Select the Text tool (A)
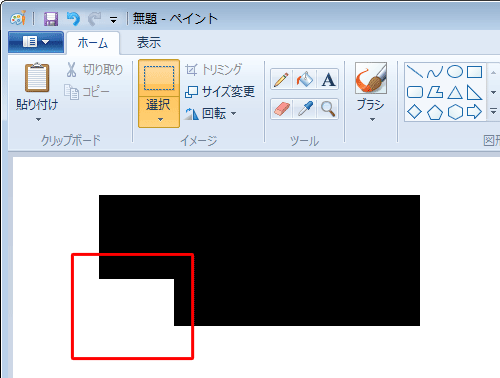 [x=328, y=79]
